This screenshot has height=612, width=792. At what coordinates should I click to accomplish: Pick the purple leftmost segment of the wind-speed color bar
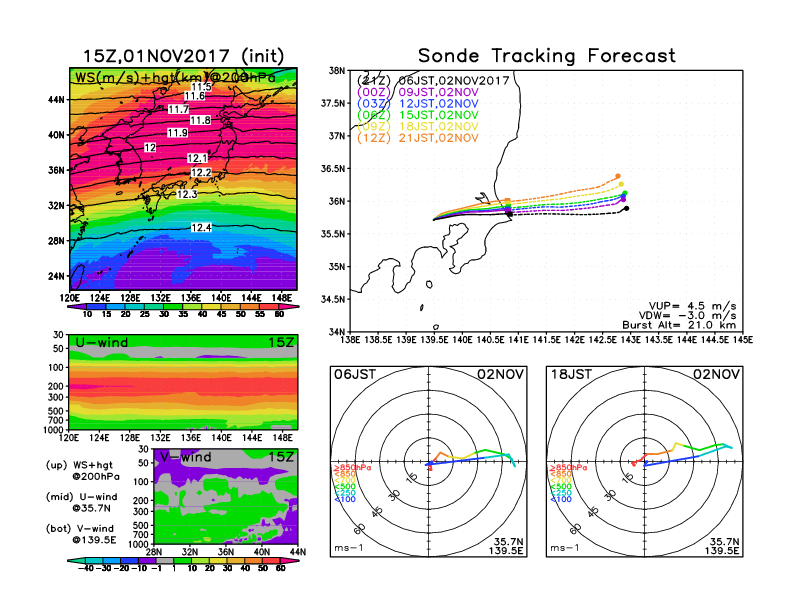(x=75, y=307)
